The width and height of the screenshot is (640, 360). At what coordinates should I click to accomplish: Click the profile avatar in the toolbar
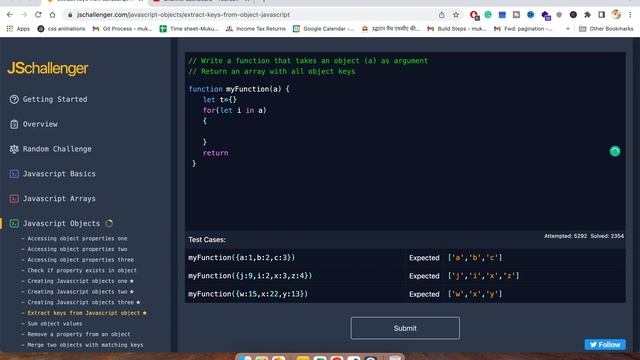[616, 15]
